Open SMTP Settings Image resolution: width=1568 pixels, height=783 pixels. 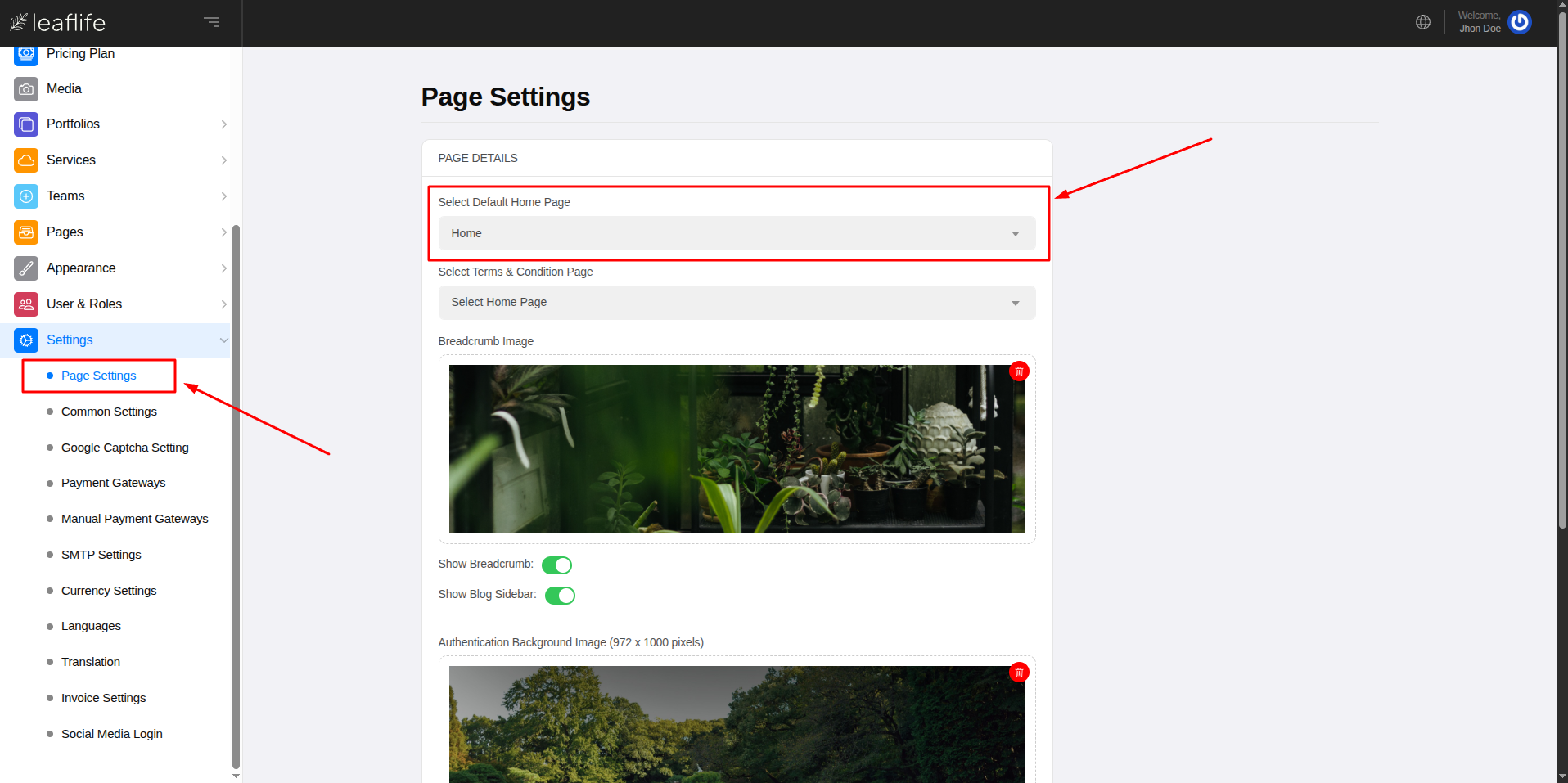[101, 555]
